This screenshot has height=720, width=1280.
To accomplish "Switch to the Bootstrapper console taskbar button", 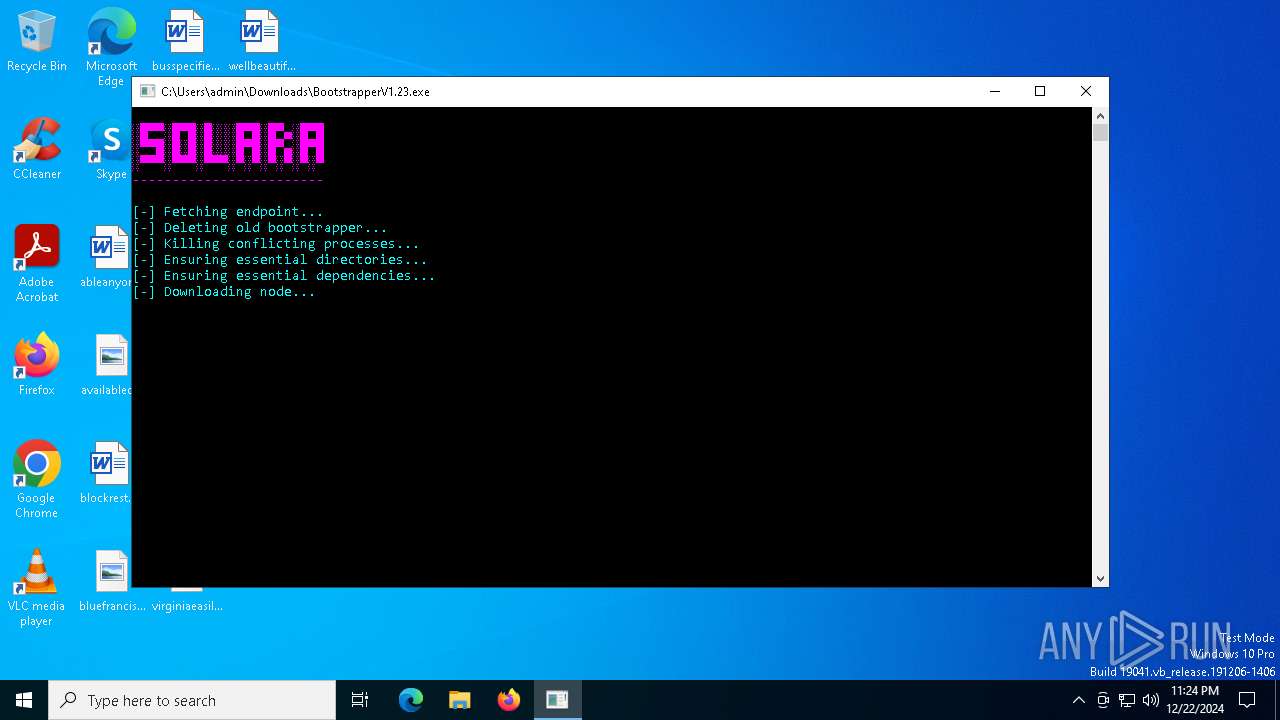I will 557,700.
